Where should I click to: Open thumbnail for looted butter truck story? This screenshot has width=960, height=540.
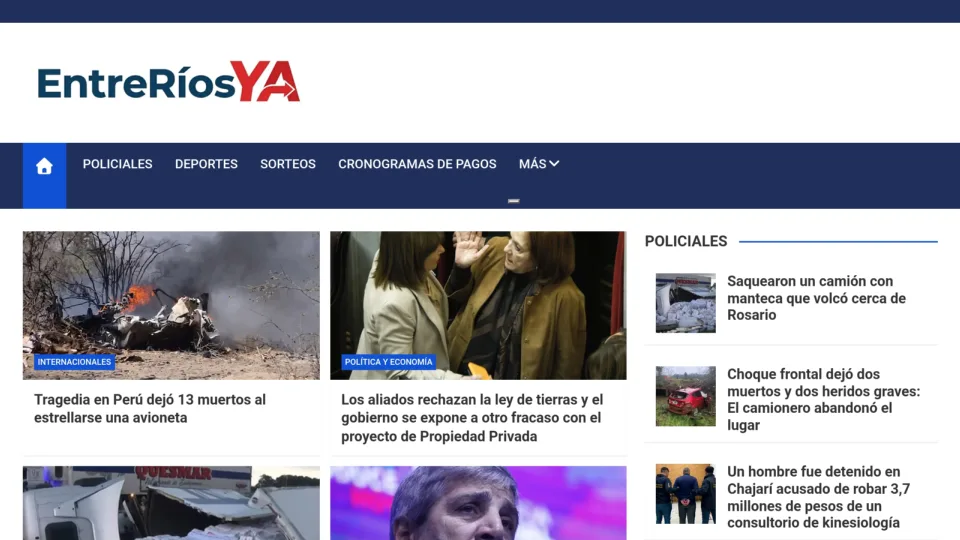coord(686,303)
